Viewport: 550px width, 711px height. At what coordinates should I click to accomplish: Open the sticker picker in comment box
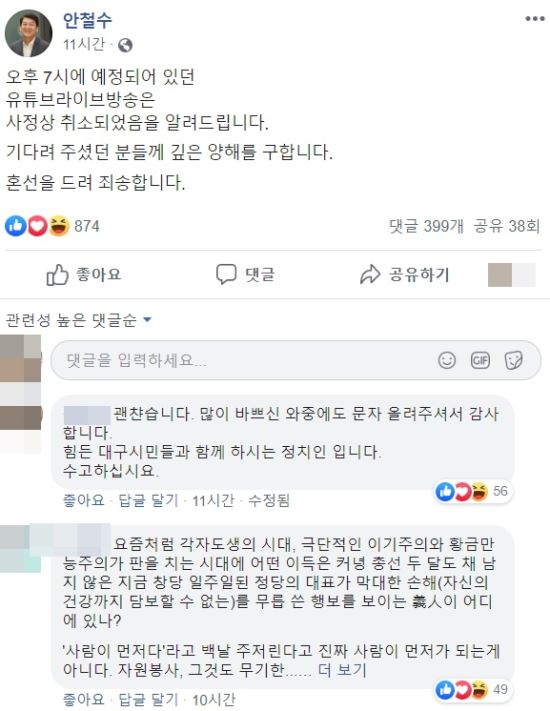coord(514,360)
